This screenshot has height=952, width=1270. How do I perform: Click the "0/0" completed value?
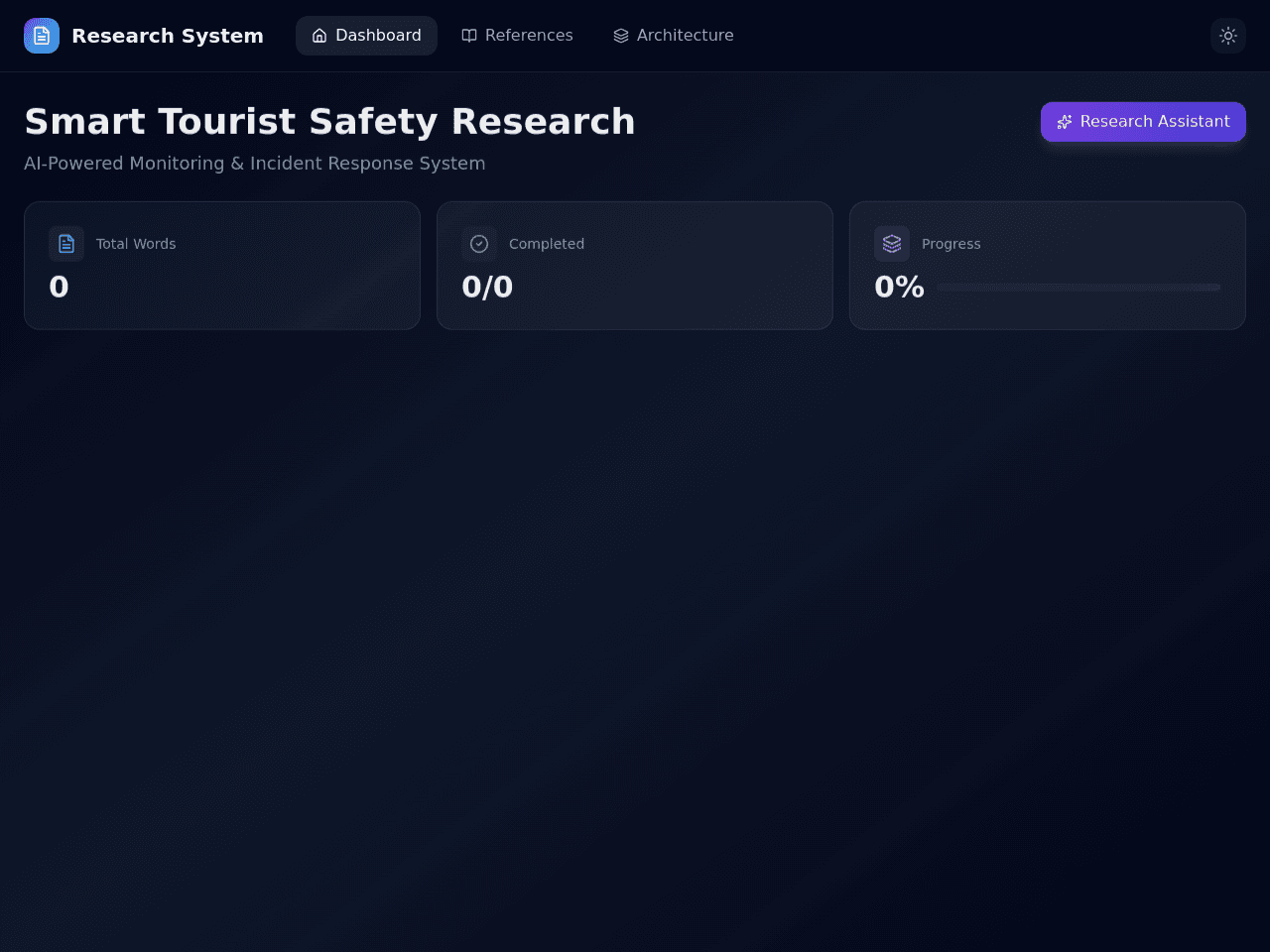click(x=487, y=287)
